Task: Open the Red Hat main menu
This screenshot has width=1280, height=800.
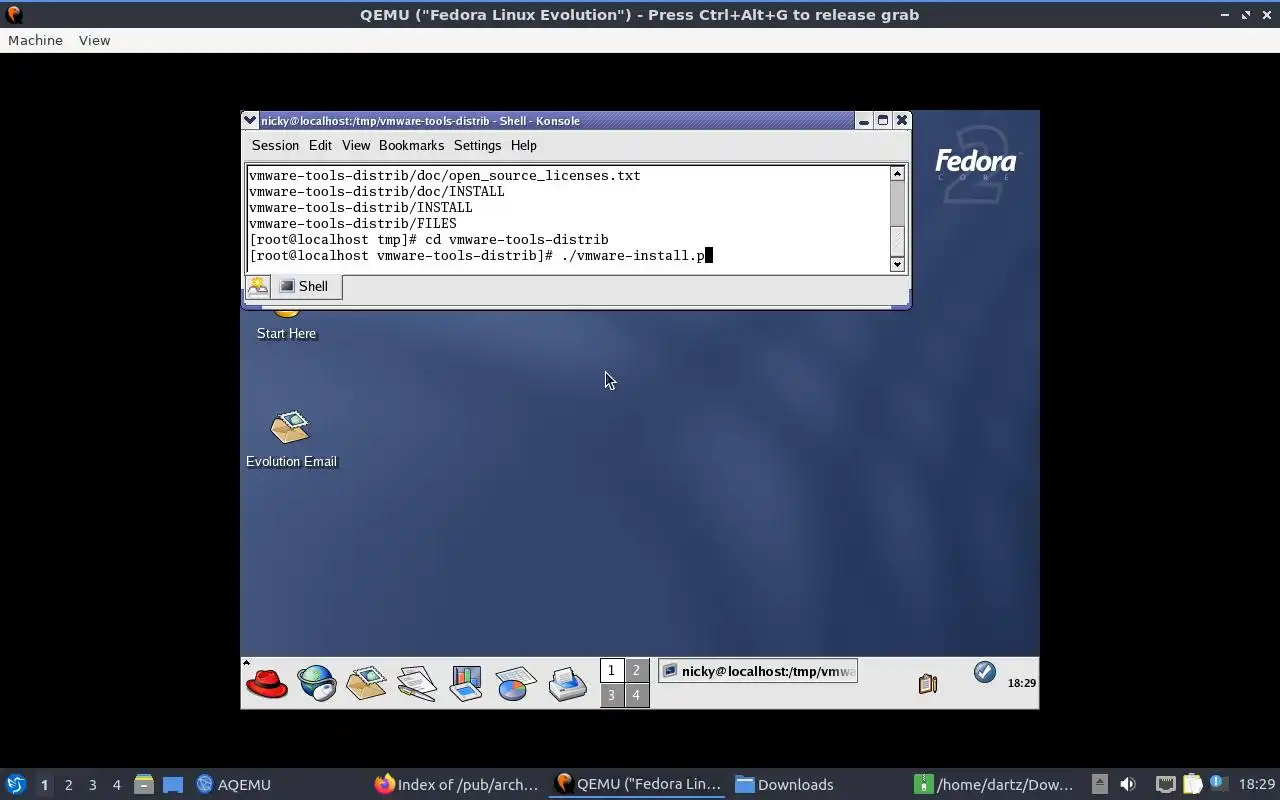Action: coord(267,683)
